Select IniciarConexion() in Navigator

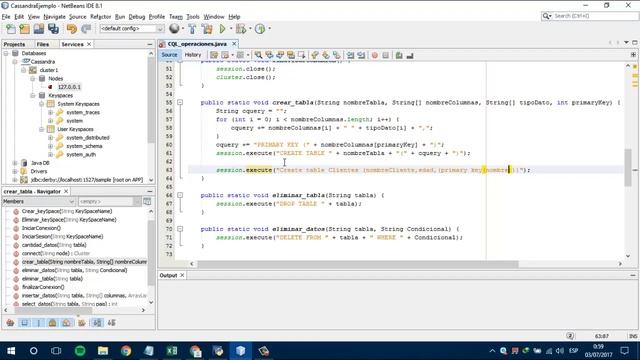[x=41, y=228]
